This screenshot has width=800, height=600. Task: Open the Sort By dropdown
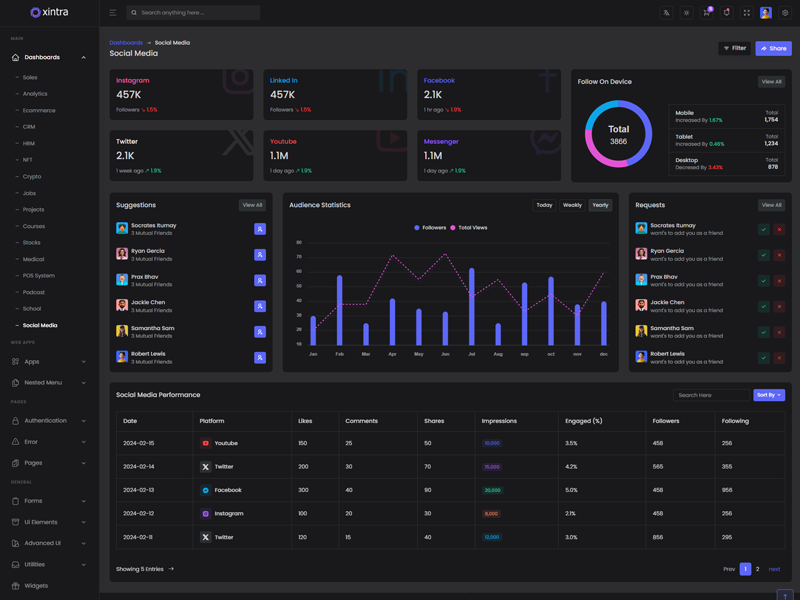point(768,395)
